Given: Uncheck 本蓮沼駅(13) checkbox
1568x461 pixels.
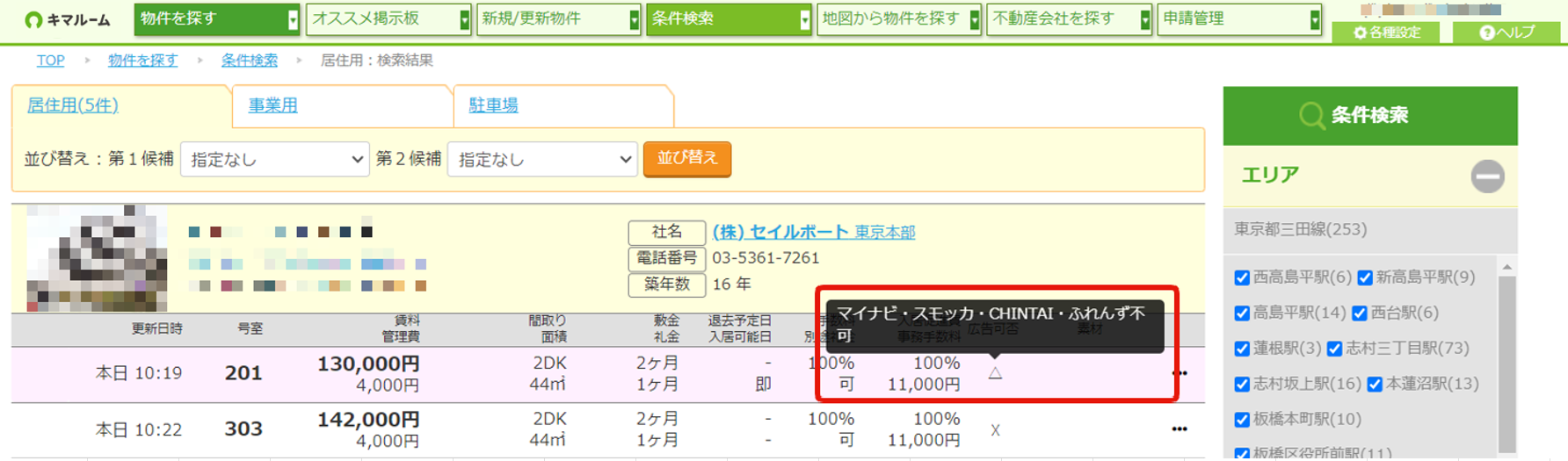Looking at the screenshot, I should (1375, 385).
